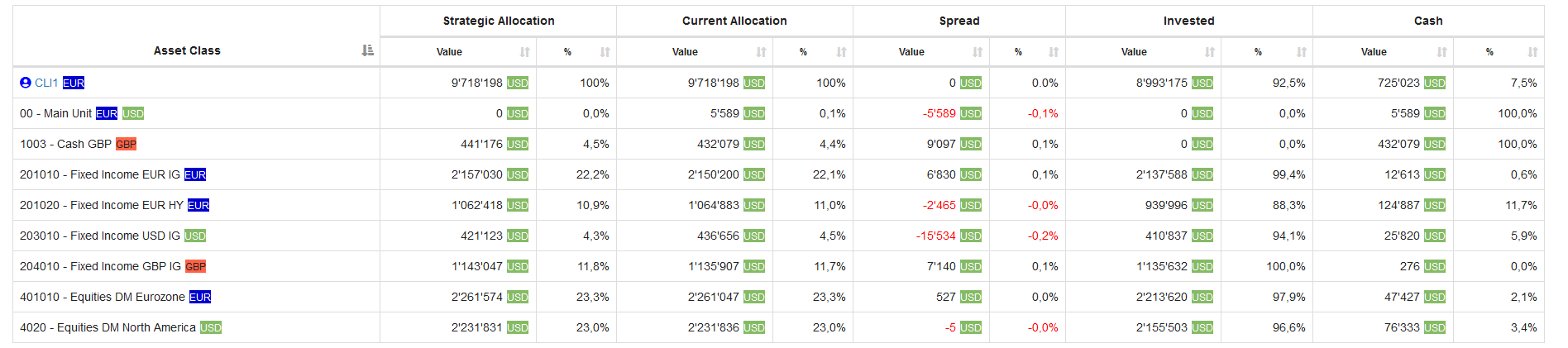Viewport: 1568px width, 348px height.
Task: Sort by Cash Value column icon
Action: pyautogui.click(x=1442, y=52)
